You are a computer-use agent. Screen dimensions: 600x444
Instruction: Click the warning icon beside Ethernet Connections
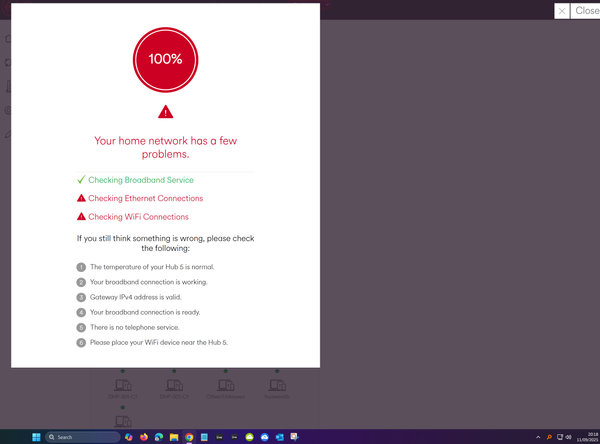click(81, 199)
